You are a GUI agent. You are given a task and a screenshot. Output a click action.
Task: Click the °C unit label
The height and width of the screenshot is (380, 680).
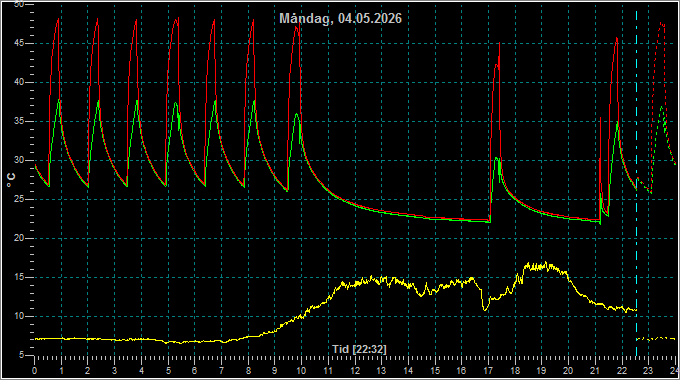(x=11, y=180)
